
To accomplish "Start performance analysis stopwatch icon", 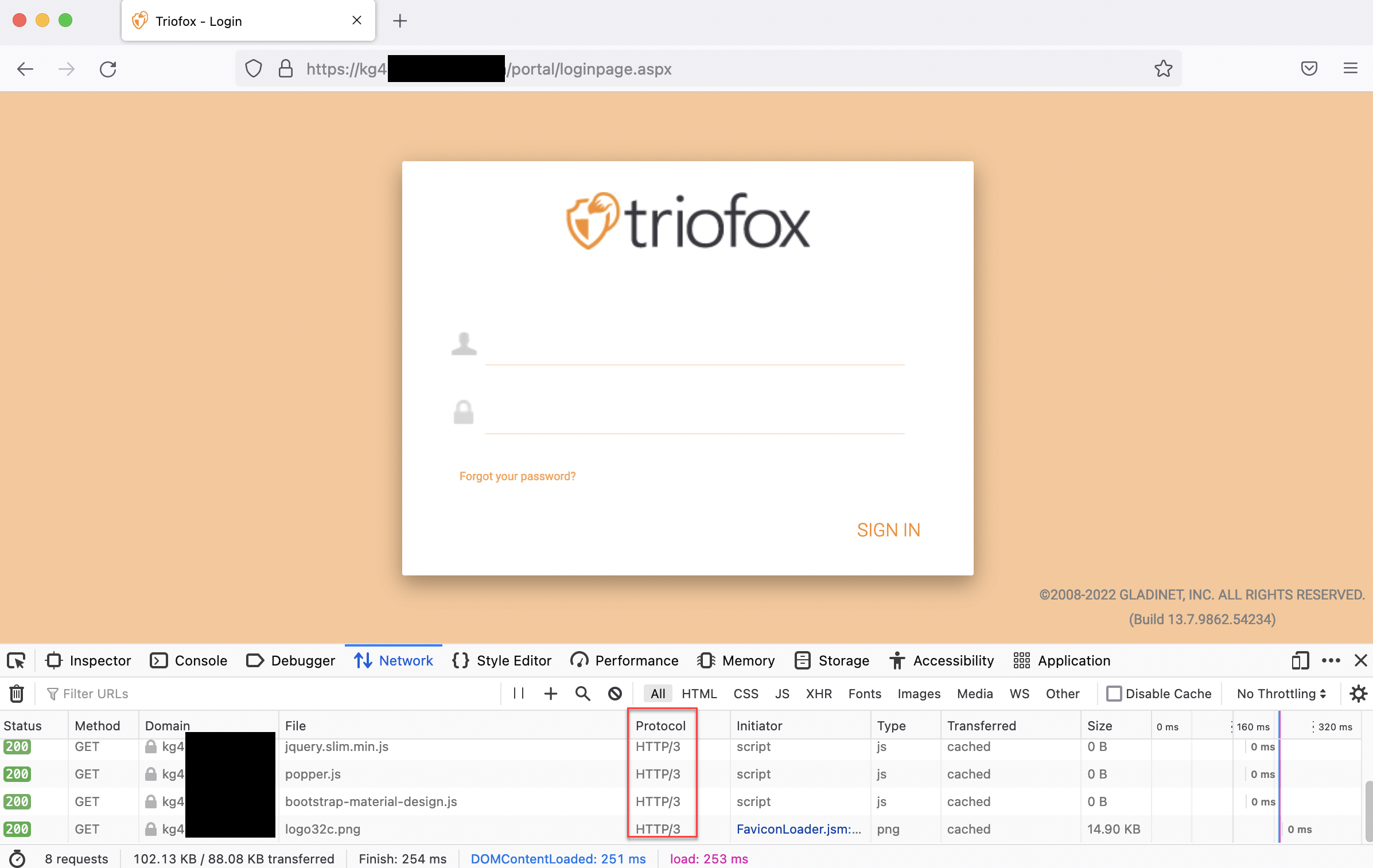I will [17, 859].
